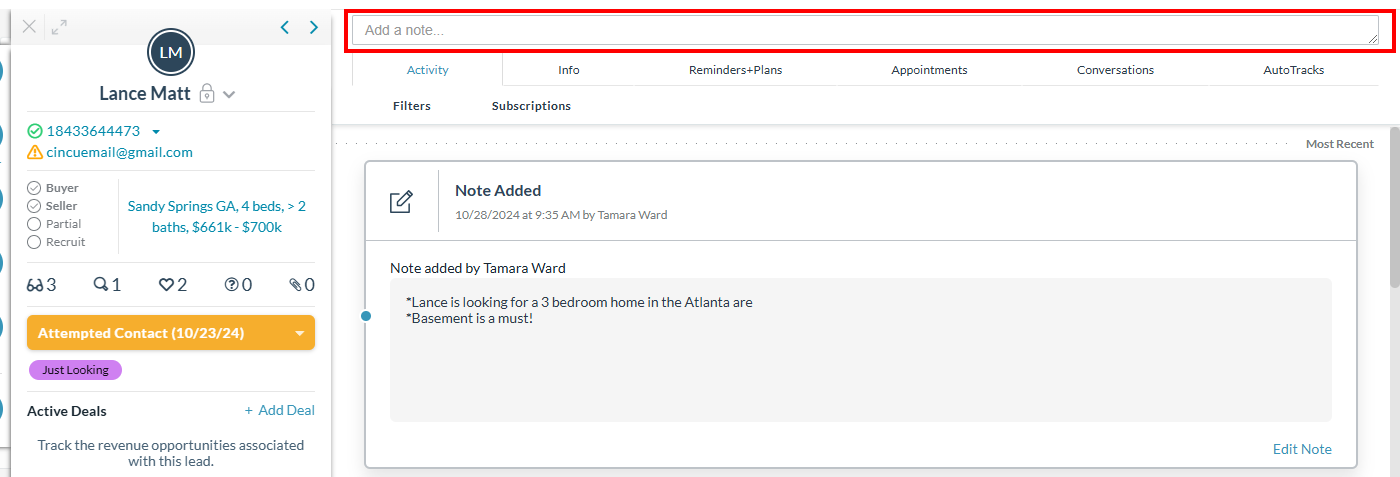The height and width of the screenshot is (477, 1400).
Task: Click the saved searches magnifier icon
Action: (100, 285)
